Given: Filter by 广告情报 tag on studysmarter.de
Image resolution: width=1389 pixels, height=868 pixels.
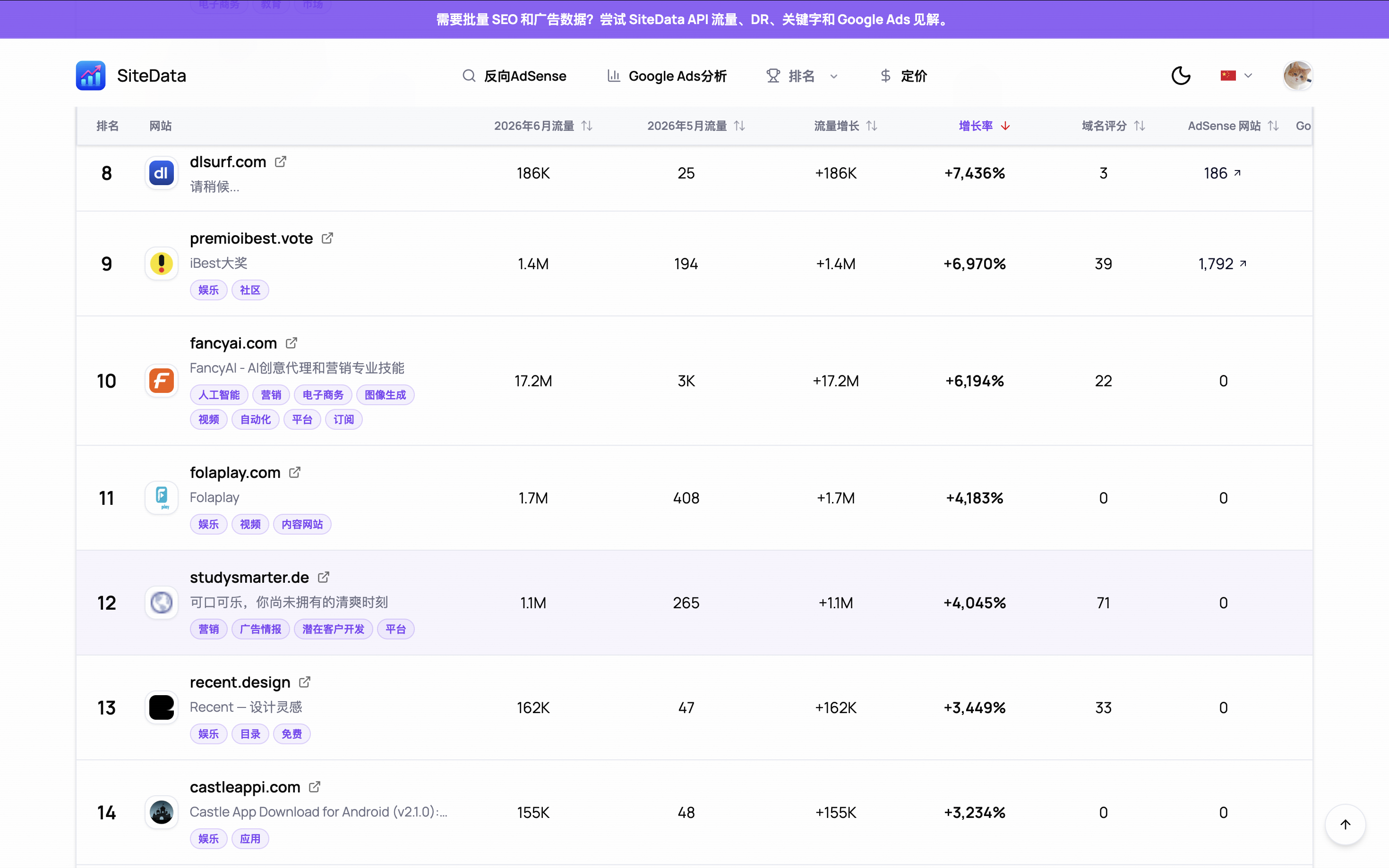Looking at the screenshot, I should 261,629.
